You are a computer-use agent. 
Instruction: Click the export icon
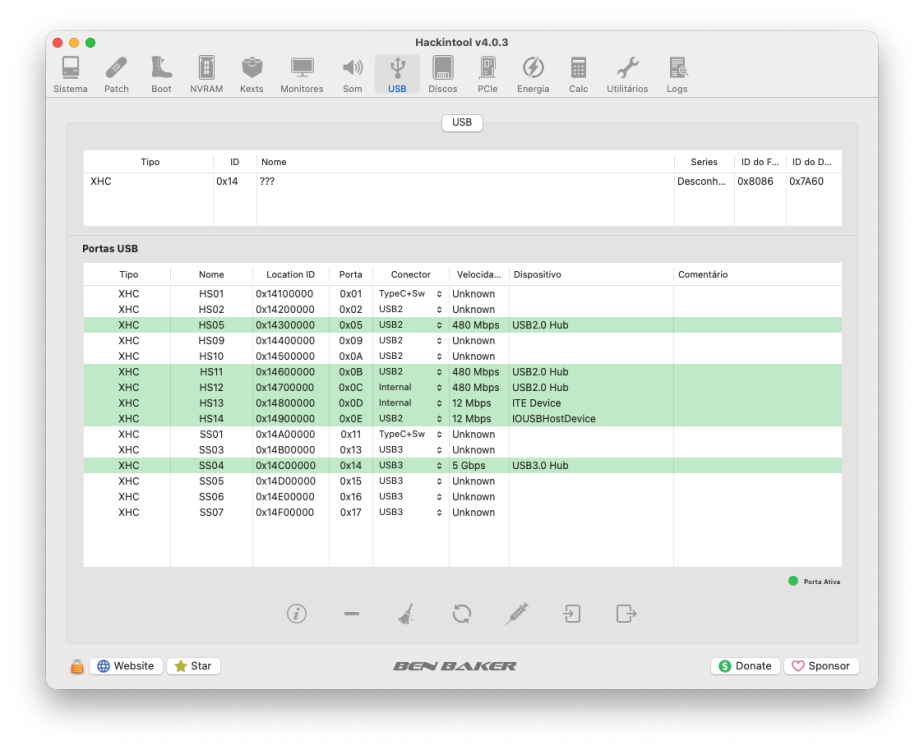pos(626,614)
